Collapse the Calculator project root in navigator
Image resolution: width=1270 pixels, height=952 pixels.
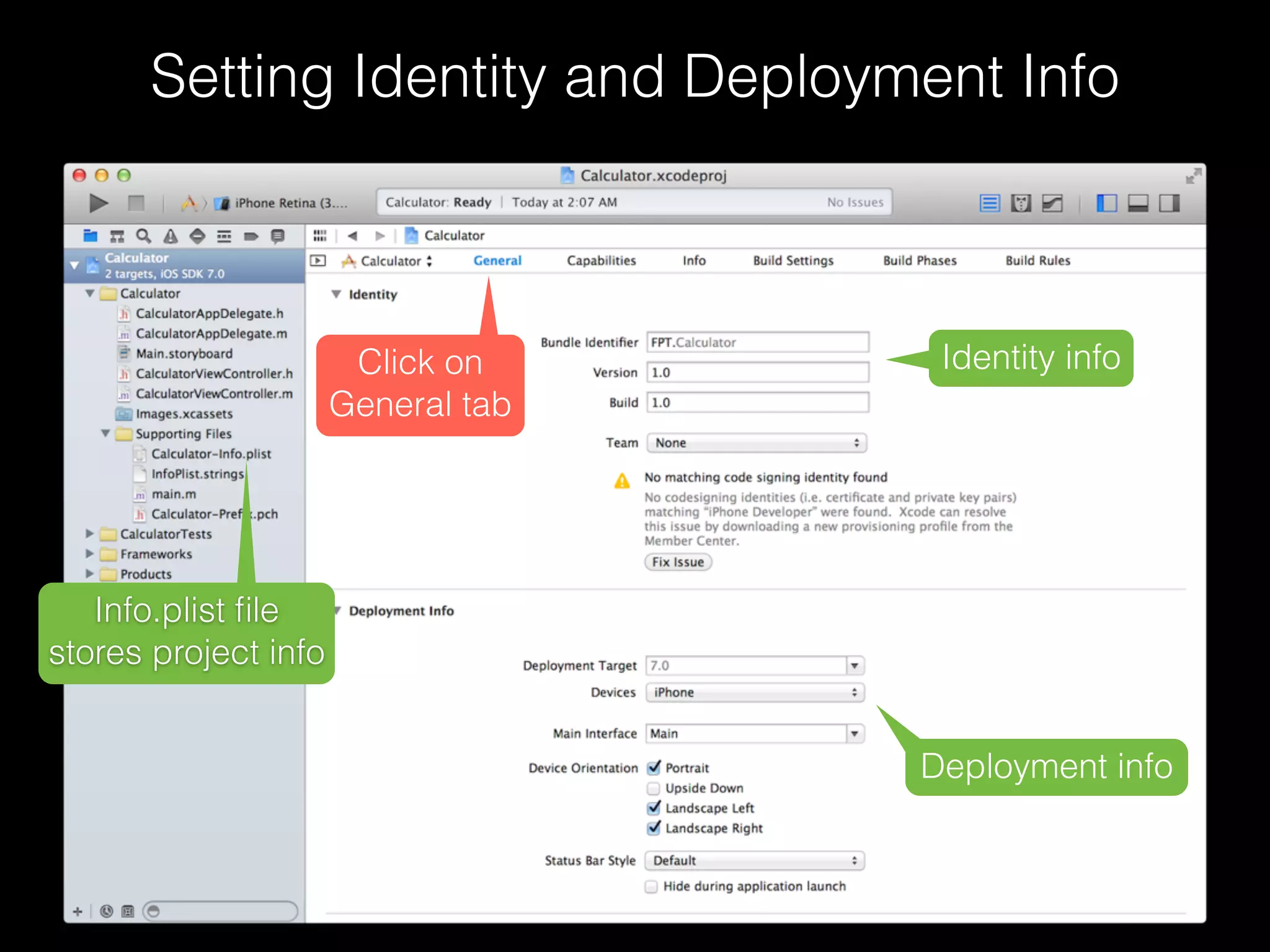[74, 265]
